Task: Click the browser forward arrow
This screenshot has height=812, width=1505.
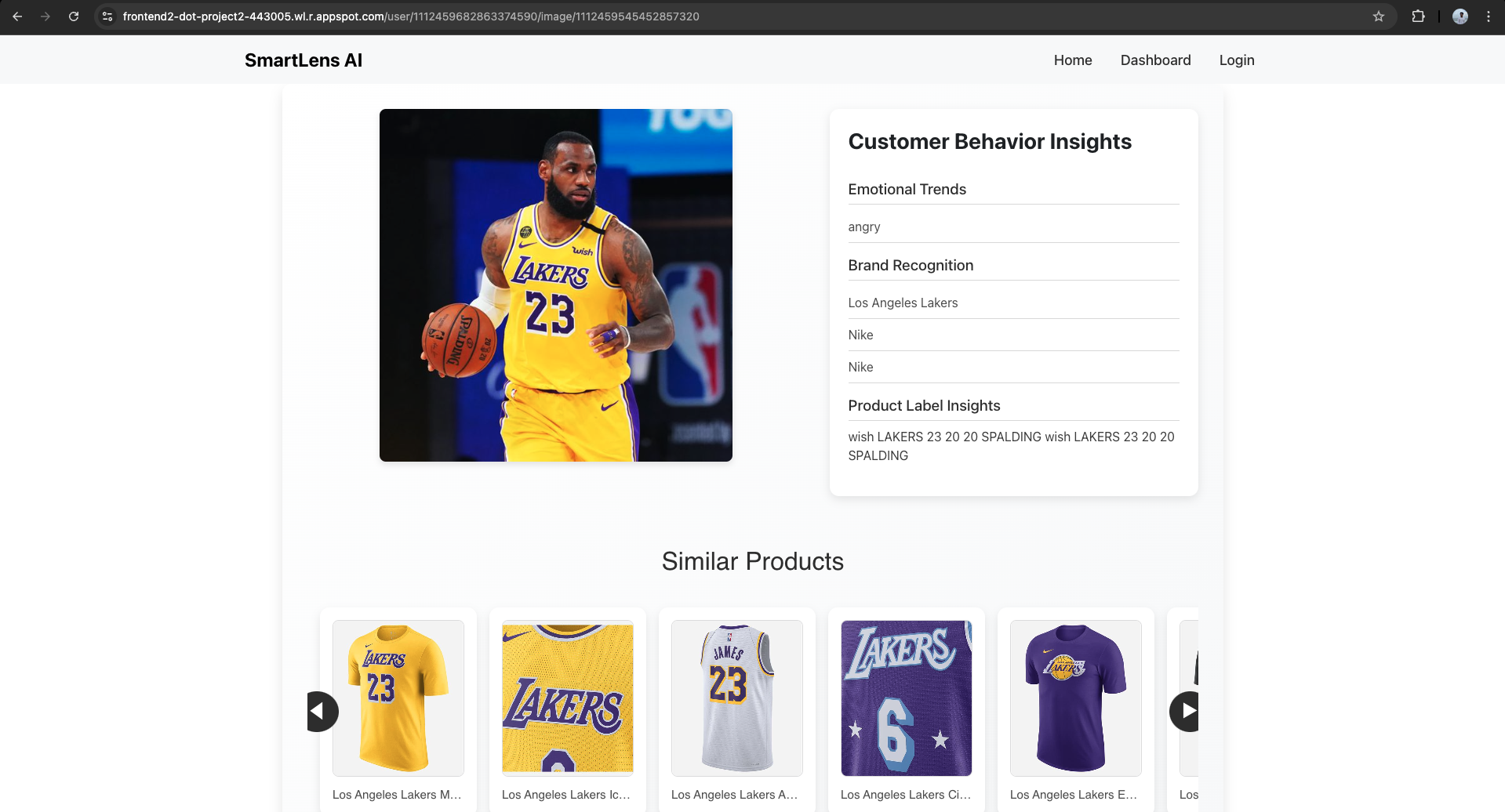Action: click(45, 16)
